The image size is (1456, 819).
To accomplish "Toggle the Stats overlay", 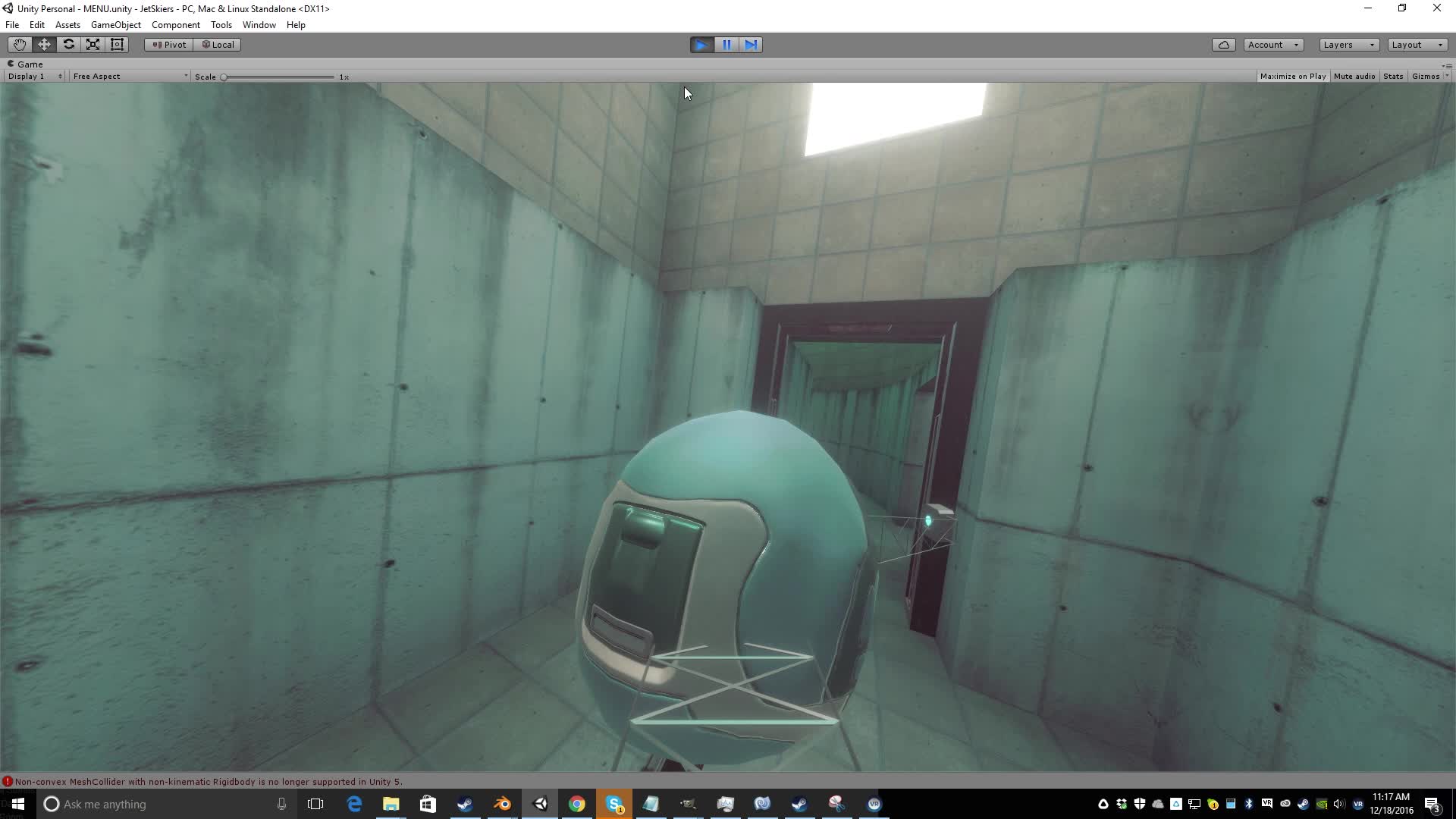I will pos(1392,77).
